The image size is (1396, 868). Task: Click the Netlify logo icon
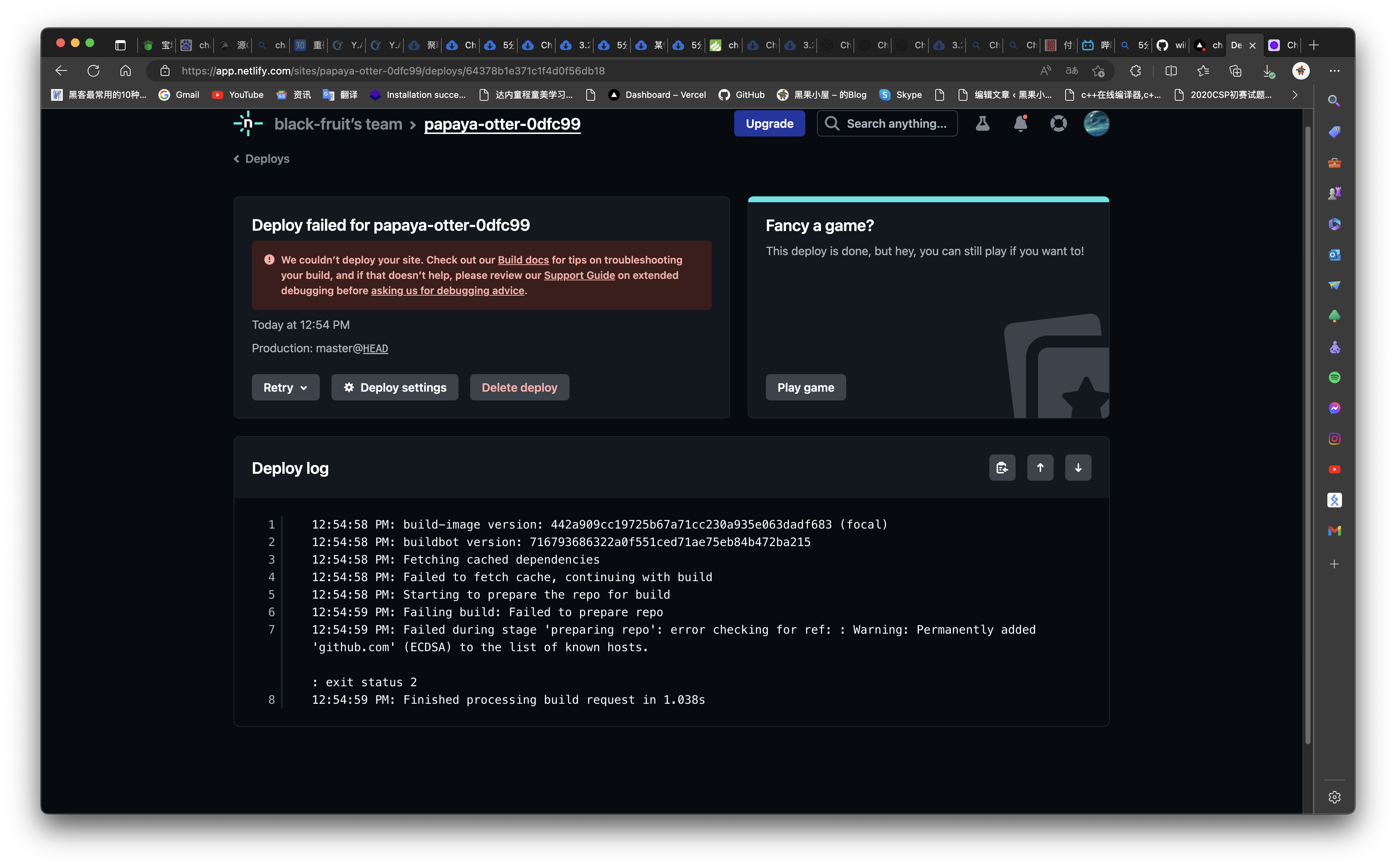click(x=248, y=123)
